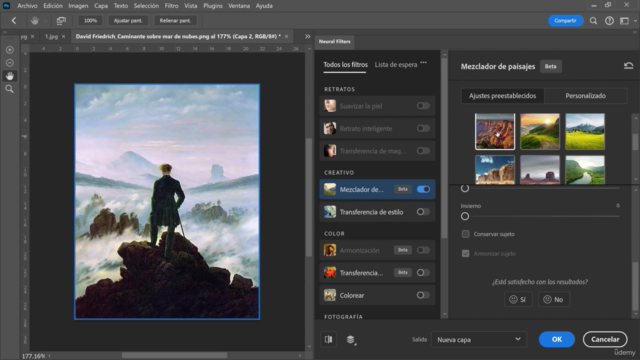Select the Hand tool in options bar

tap(35, 20)
